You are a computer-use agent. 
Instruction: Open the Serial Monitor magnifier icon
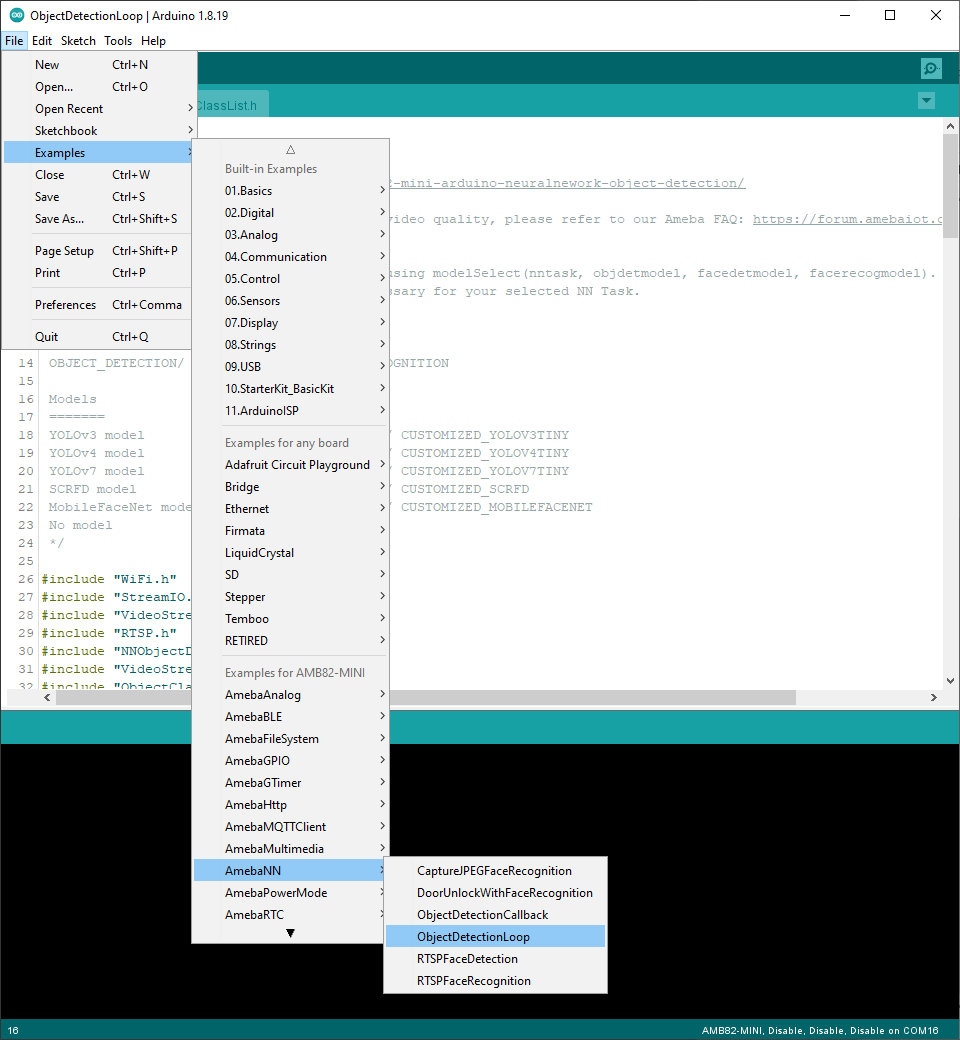931,69
